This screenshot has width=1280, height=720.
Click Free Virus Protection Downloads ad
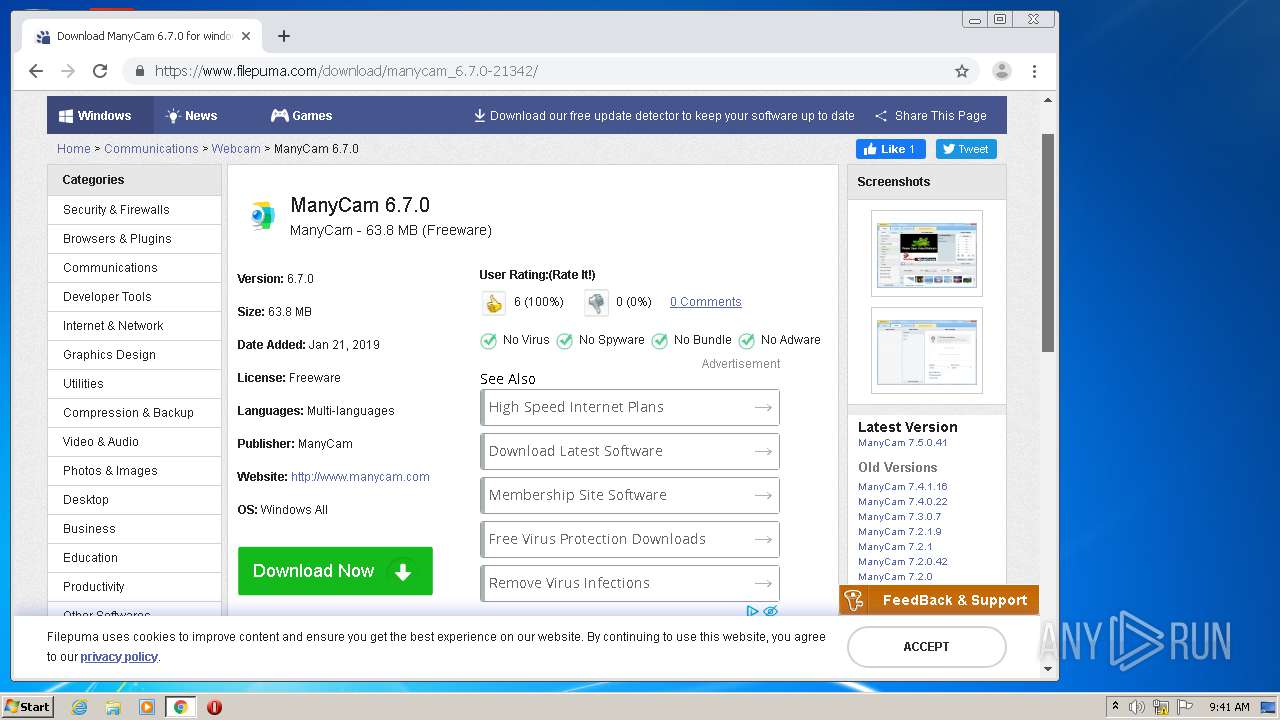coord(630,539)
